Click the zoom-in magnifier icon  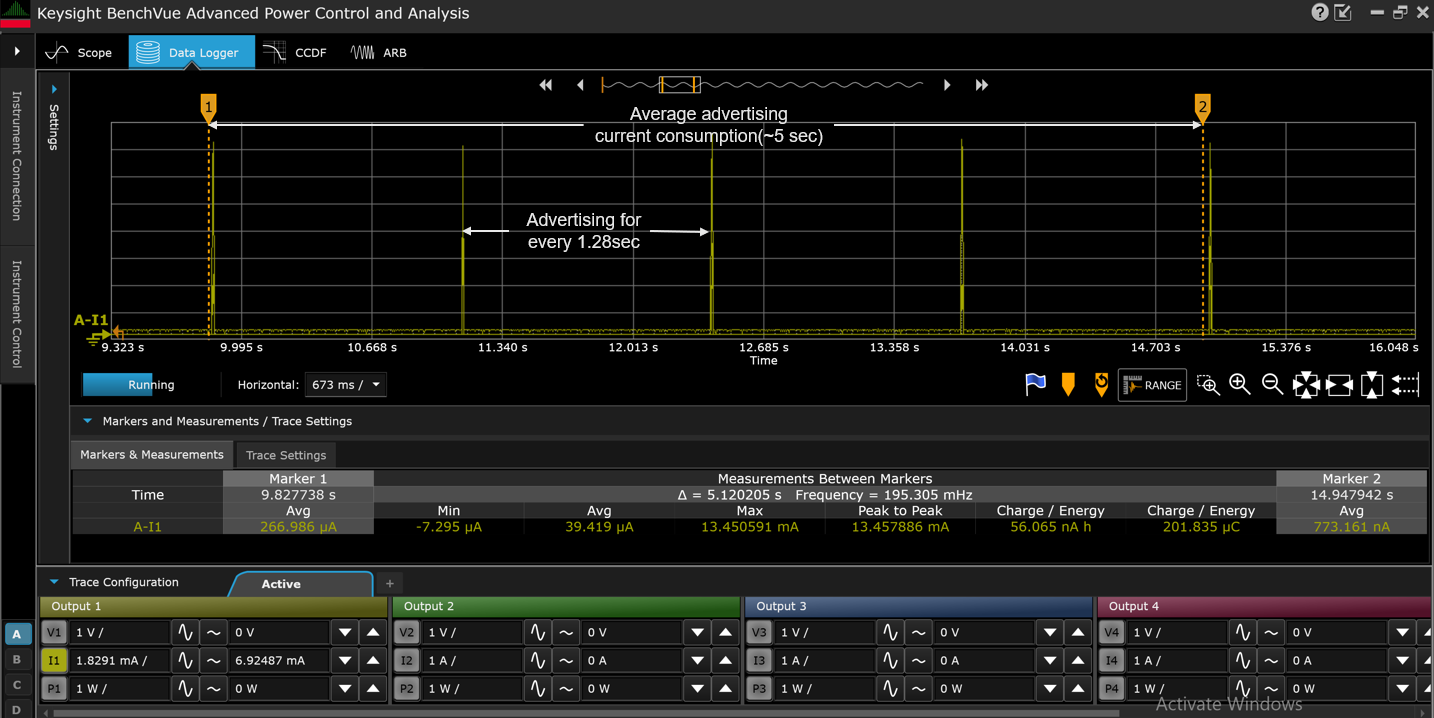[1240, 384]
